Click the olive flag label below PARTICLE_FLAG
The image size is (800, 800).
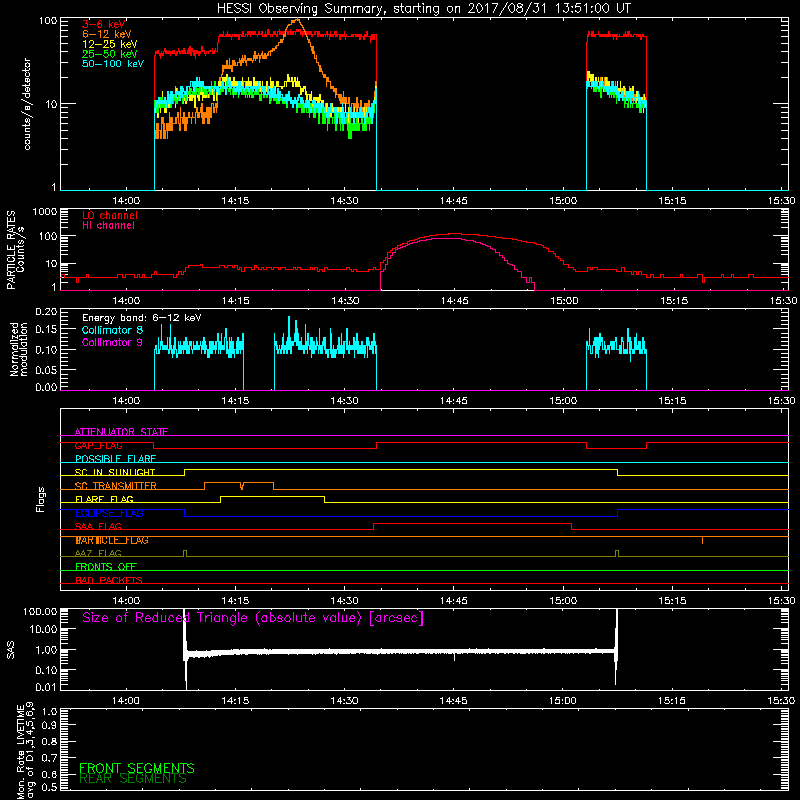point(98,553)
